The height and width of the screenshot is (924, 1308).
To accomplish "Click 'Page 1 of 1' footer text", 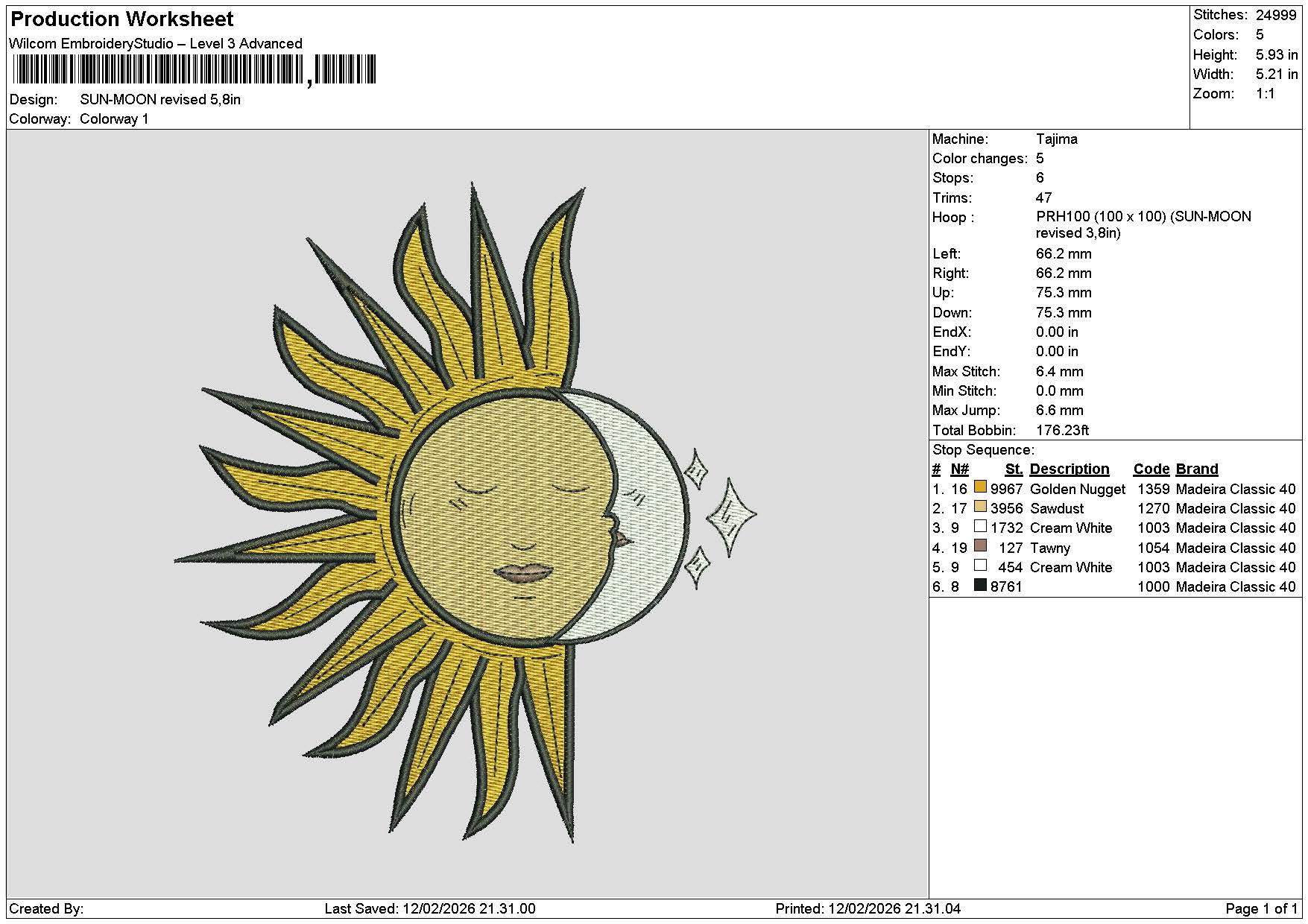I will [1261, 908].
